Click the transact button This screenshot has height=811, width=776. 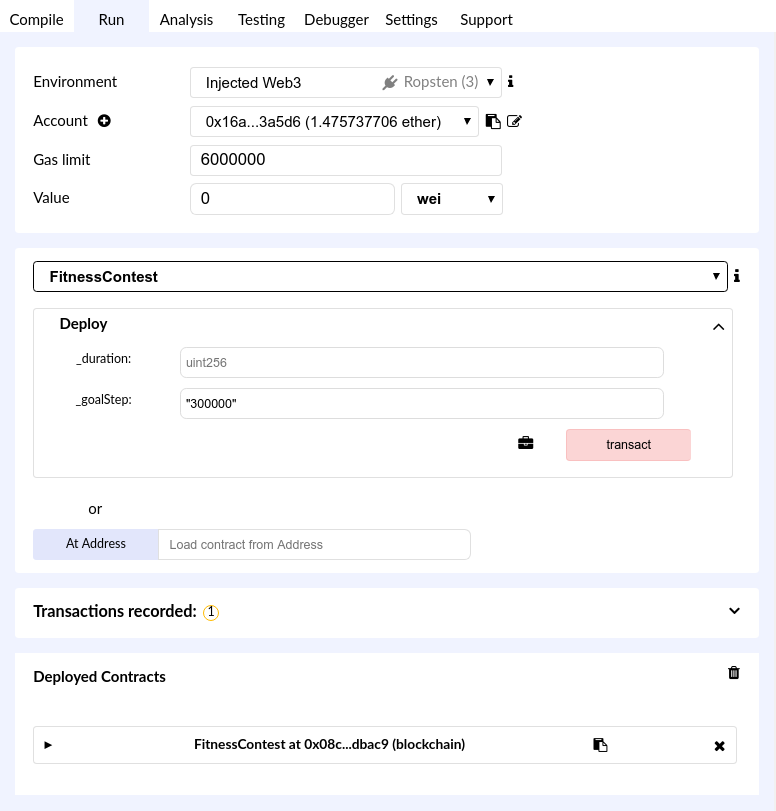click(x=628, y=445)
